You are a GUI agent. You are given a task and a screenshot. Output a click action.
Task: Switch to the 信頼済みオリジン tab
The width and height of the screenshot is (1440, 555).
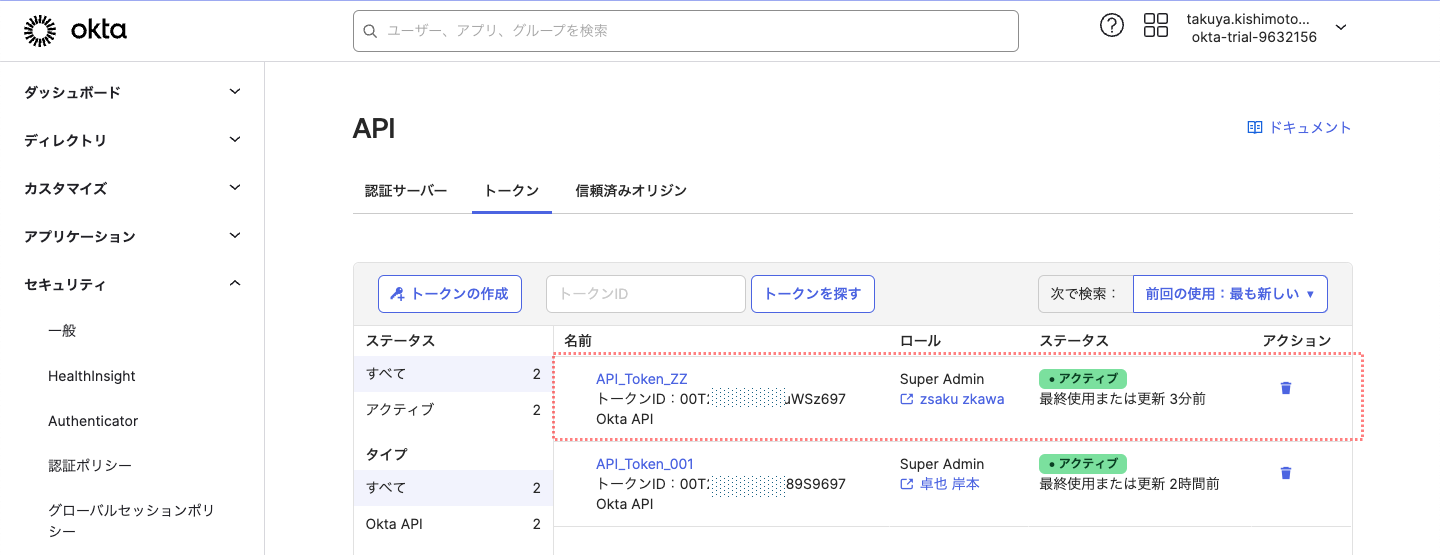[631, 190]
